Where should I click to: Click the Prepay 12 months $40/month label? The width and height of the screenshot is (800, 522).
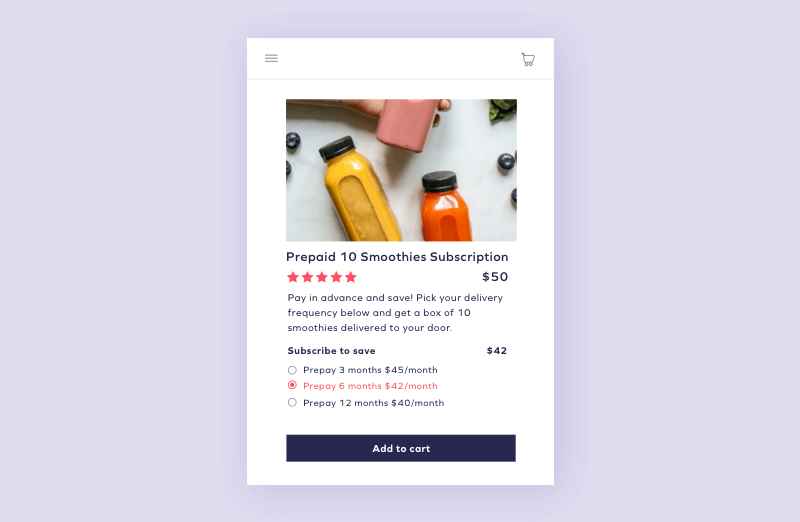[373, 403]
